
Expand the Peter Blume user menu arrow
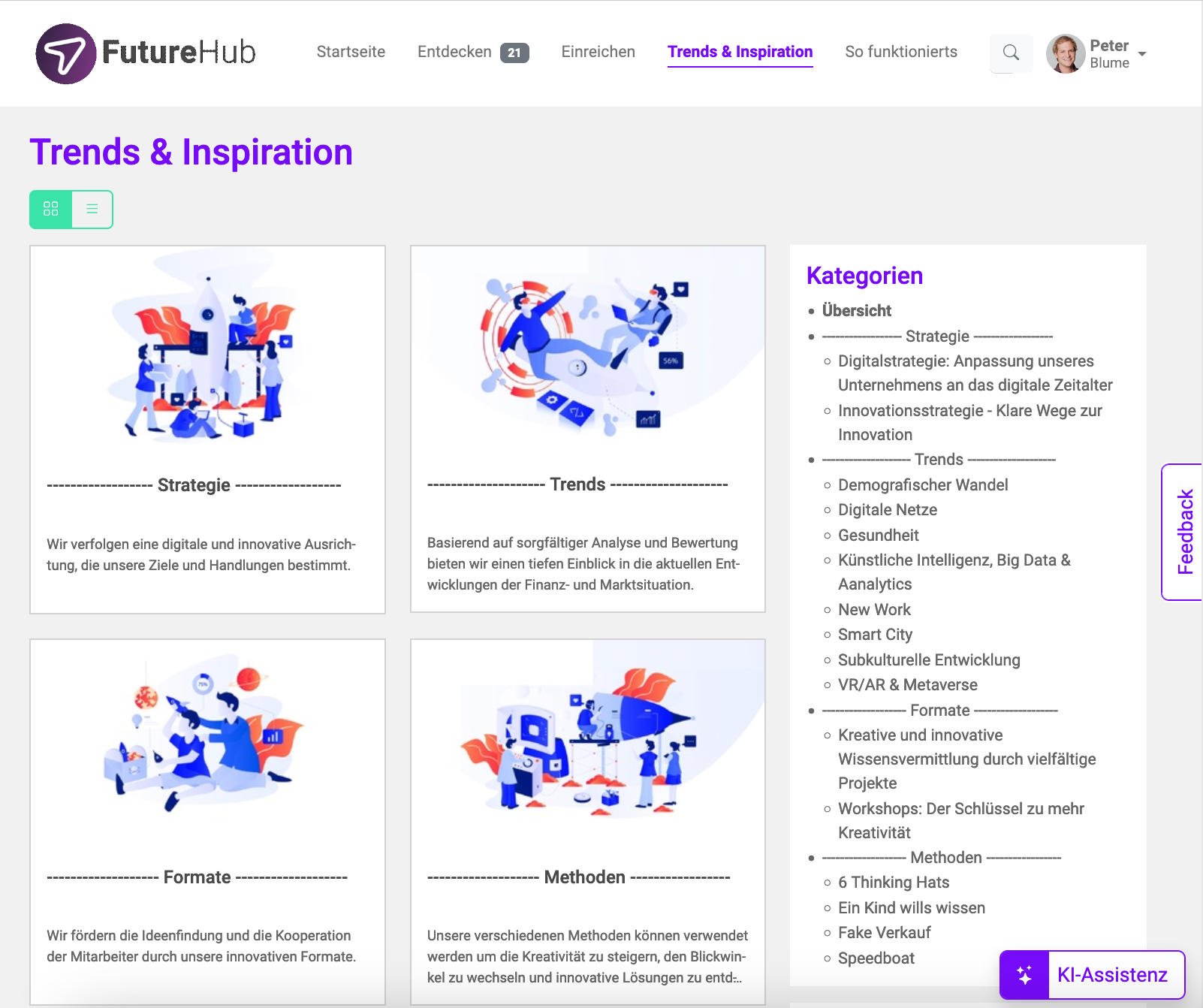1142,54
